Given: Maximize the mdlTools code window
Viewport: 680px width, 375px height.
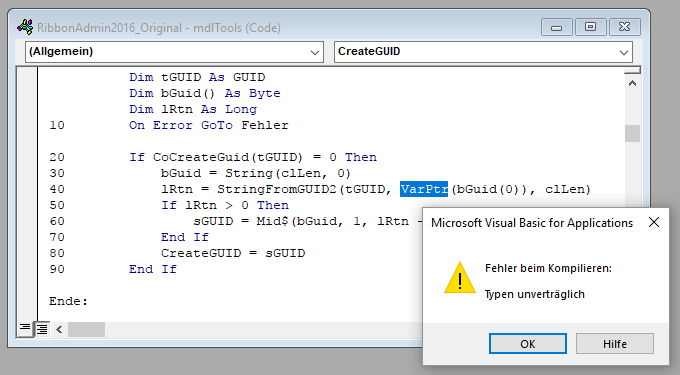Looking at the screenshot, I should [x=590, y=27].
